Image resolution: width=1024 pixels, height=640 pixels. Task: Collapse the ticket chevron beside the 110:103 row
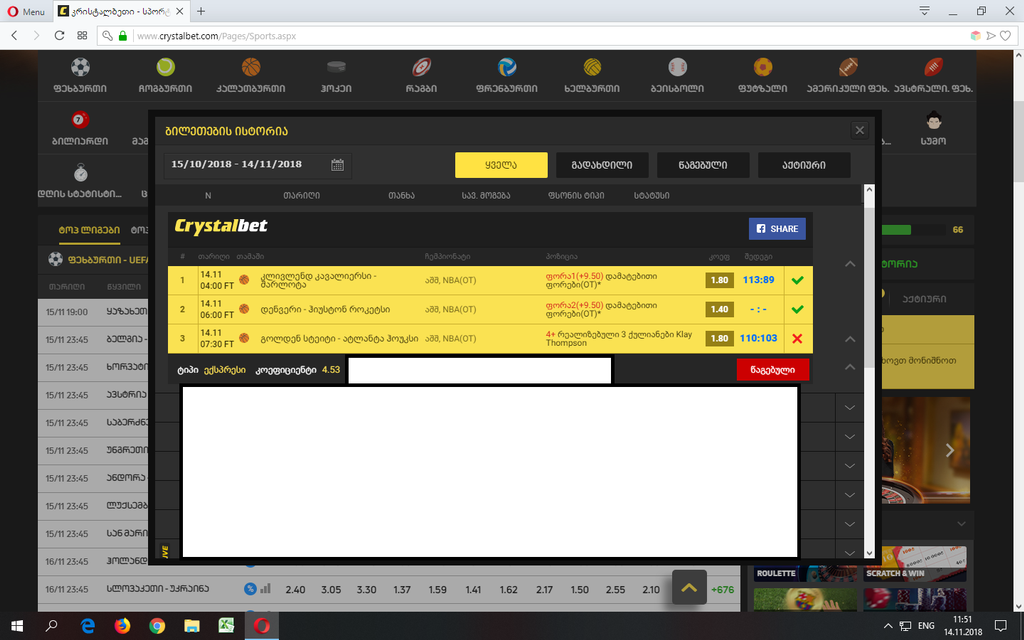(x=850, y=339)
